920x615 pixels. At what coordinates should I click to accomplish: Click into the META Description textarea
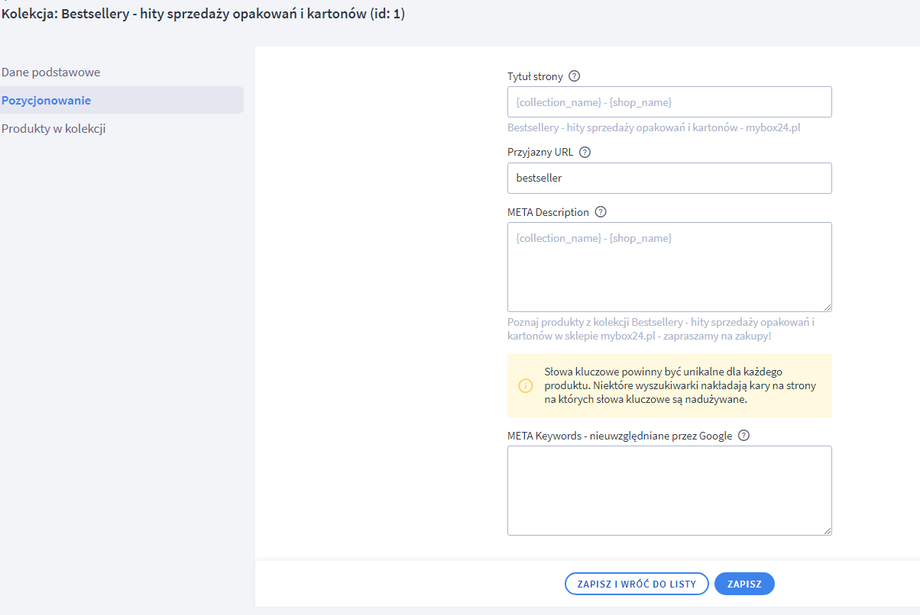[669, 267]
